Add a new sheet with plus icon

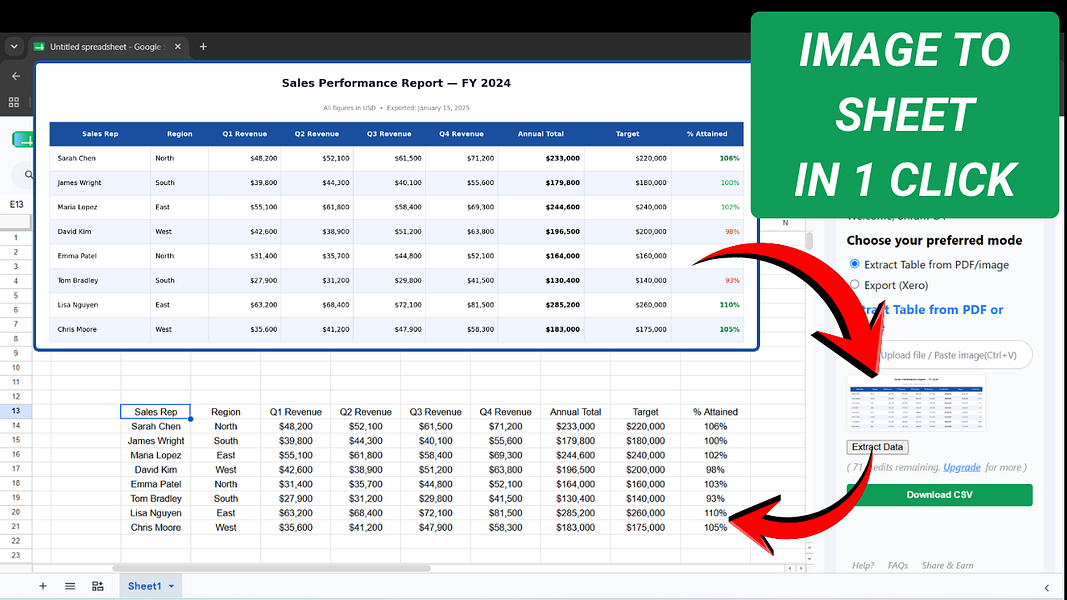(x=42, y=586)
